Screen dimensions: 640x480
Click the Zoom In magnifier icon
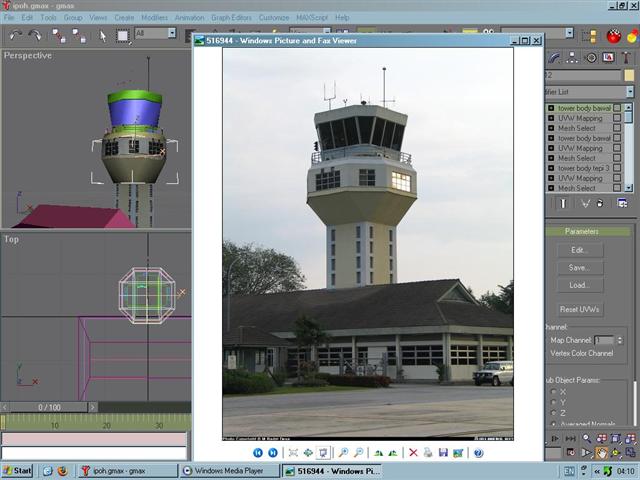point(343,453)
